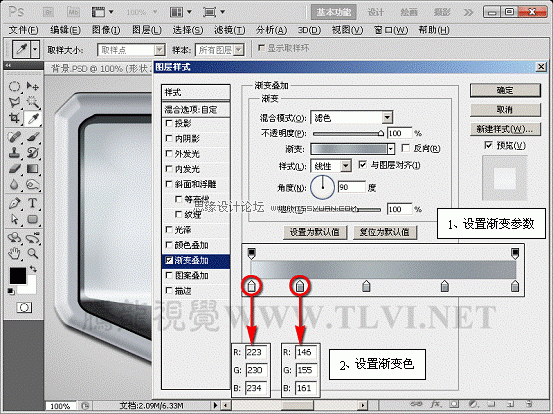Viewport: 553px width, 414px height.
Task: Select the Crop tool
Action: (14, 118)
